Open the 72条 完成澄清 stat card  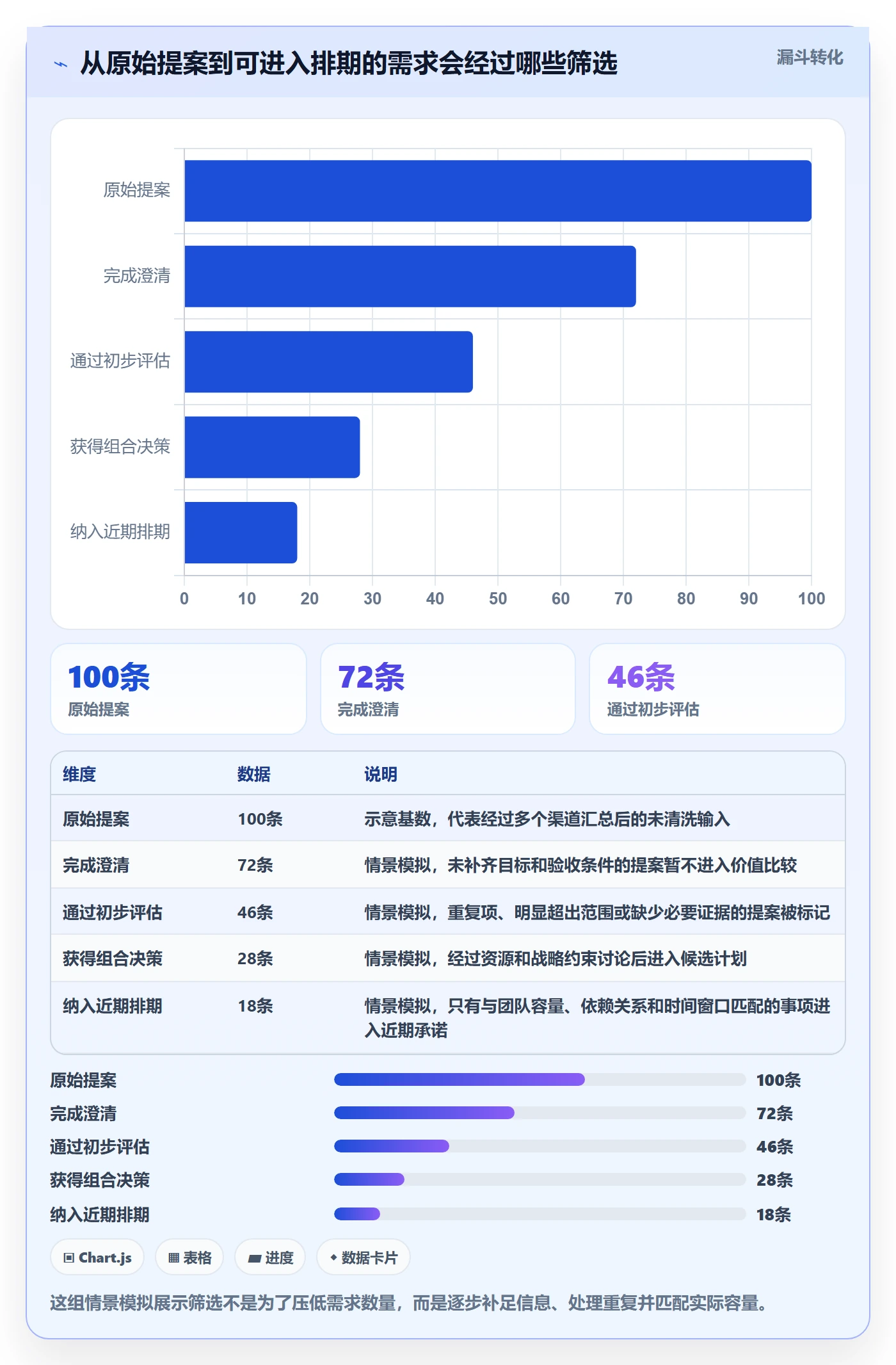pos(448,689)
